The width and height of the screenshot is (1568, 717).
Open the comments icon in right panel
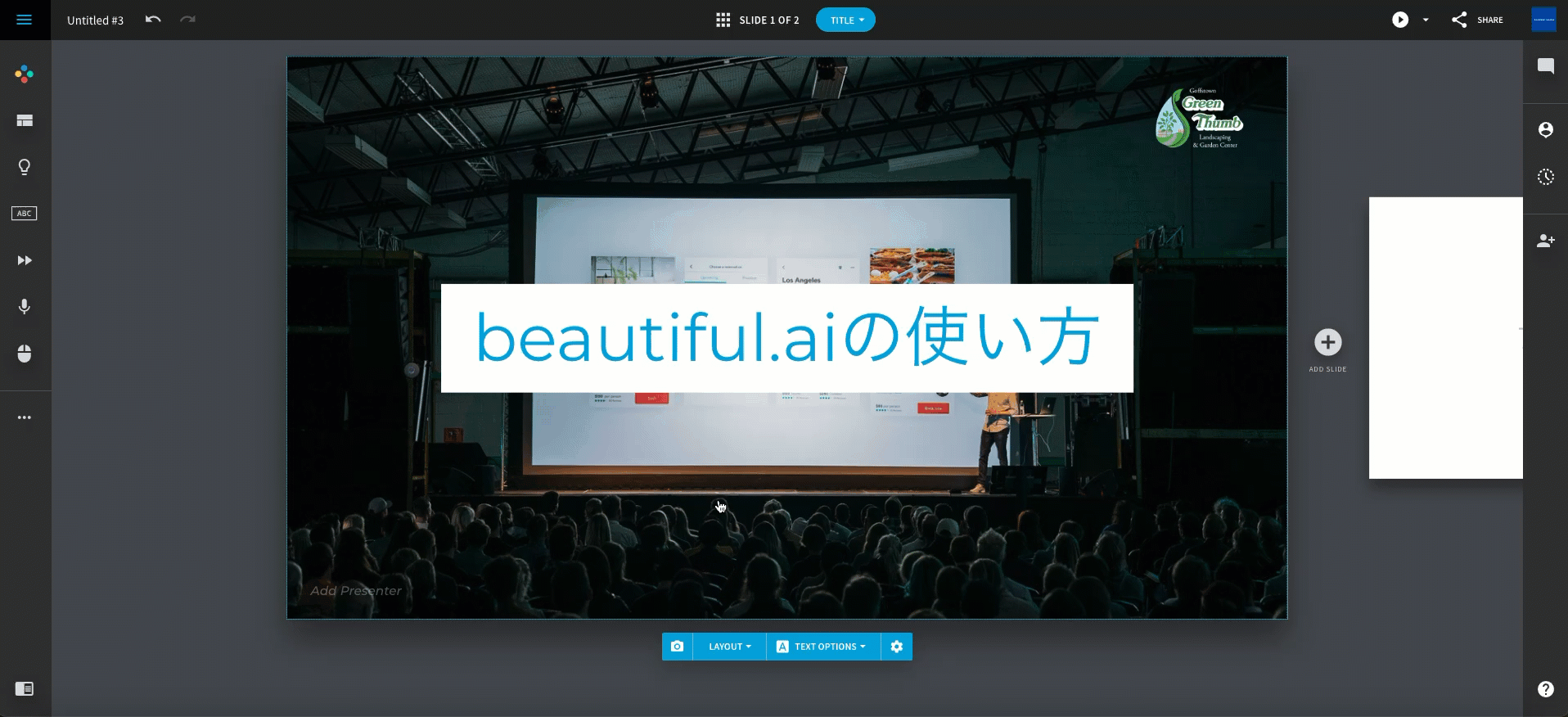[x=1546, y=66]
